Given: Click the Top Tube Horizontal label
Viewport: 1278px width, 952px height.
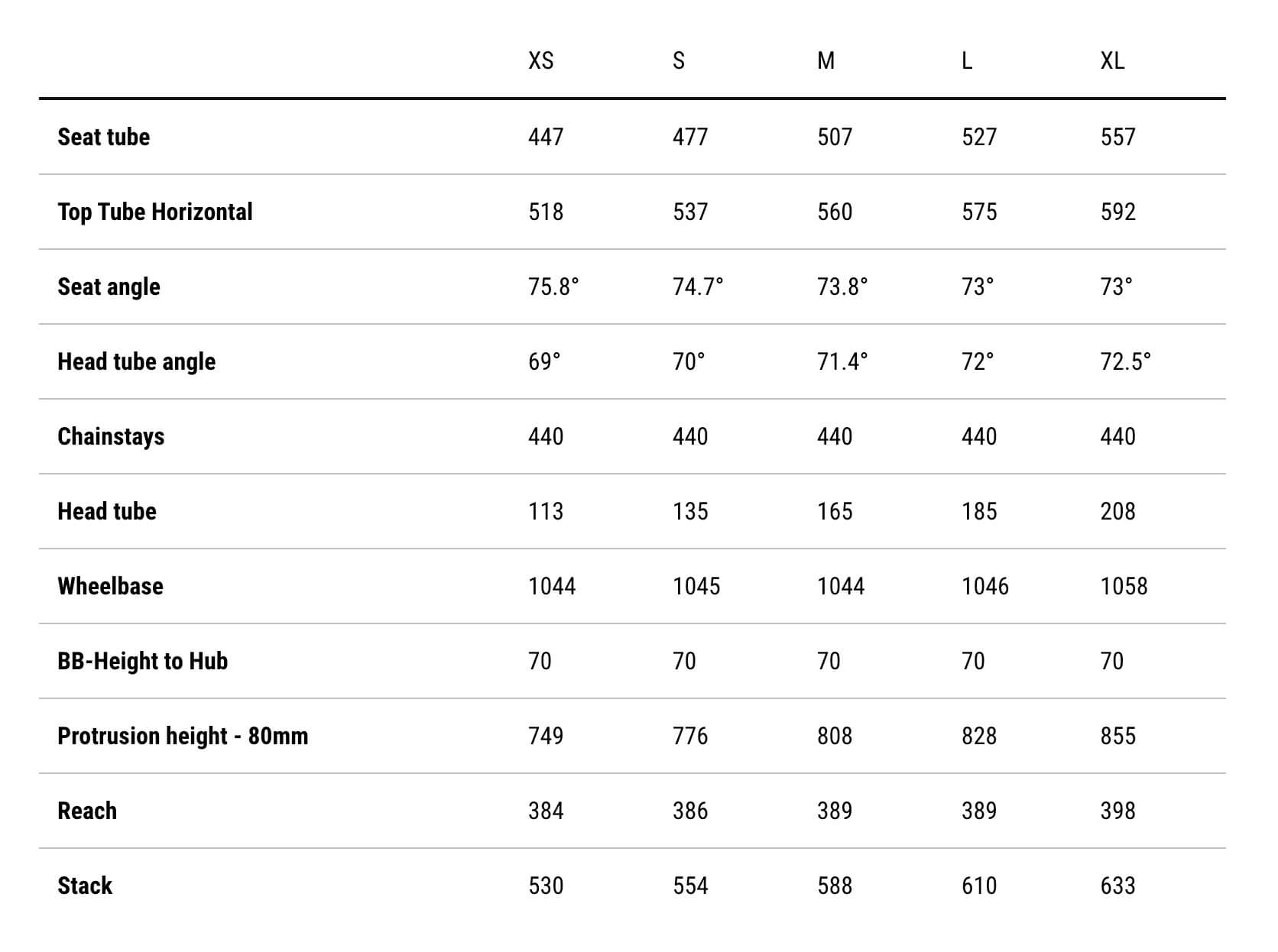Looking at the screenshot, I should [x=155, y=212].
